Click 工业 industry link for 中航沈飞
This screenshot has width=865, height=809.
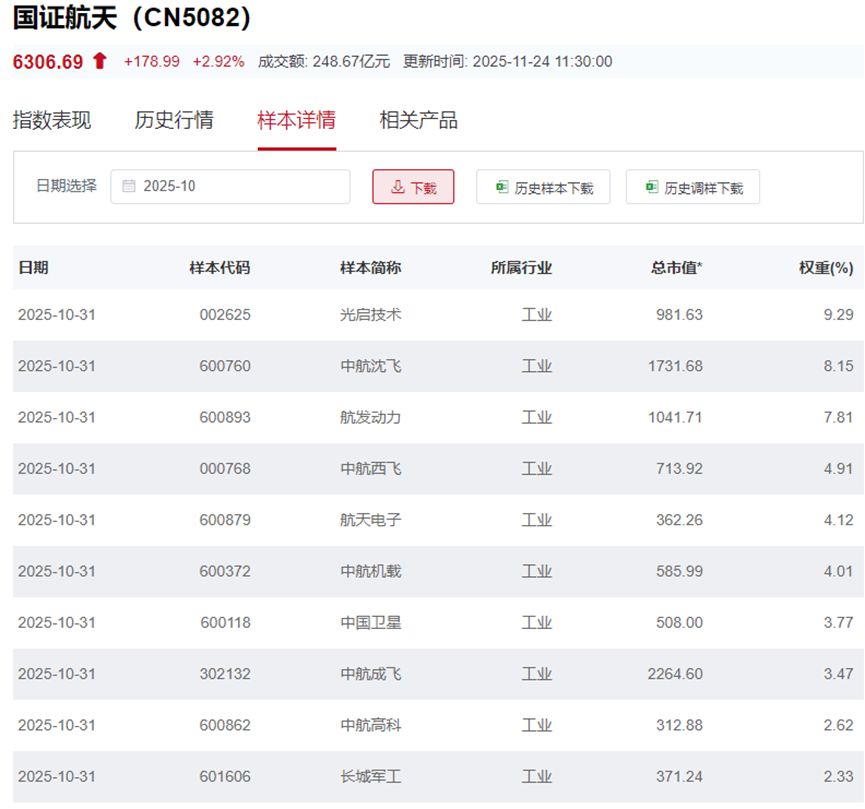point(536,366)
